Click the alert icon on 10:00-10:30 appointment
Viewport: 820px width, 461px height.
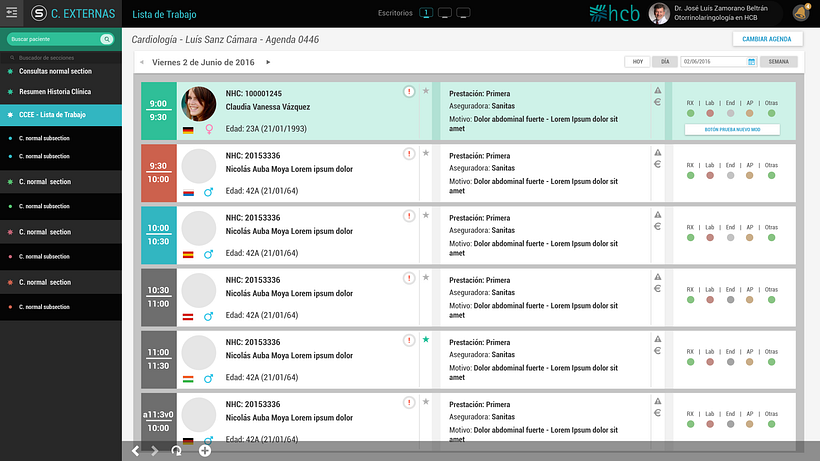pyautogui.click(x=409, y=216)
